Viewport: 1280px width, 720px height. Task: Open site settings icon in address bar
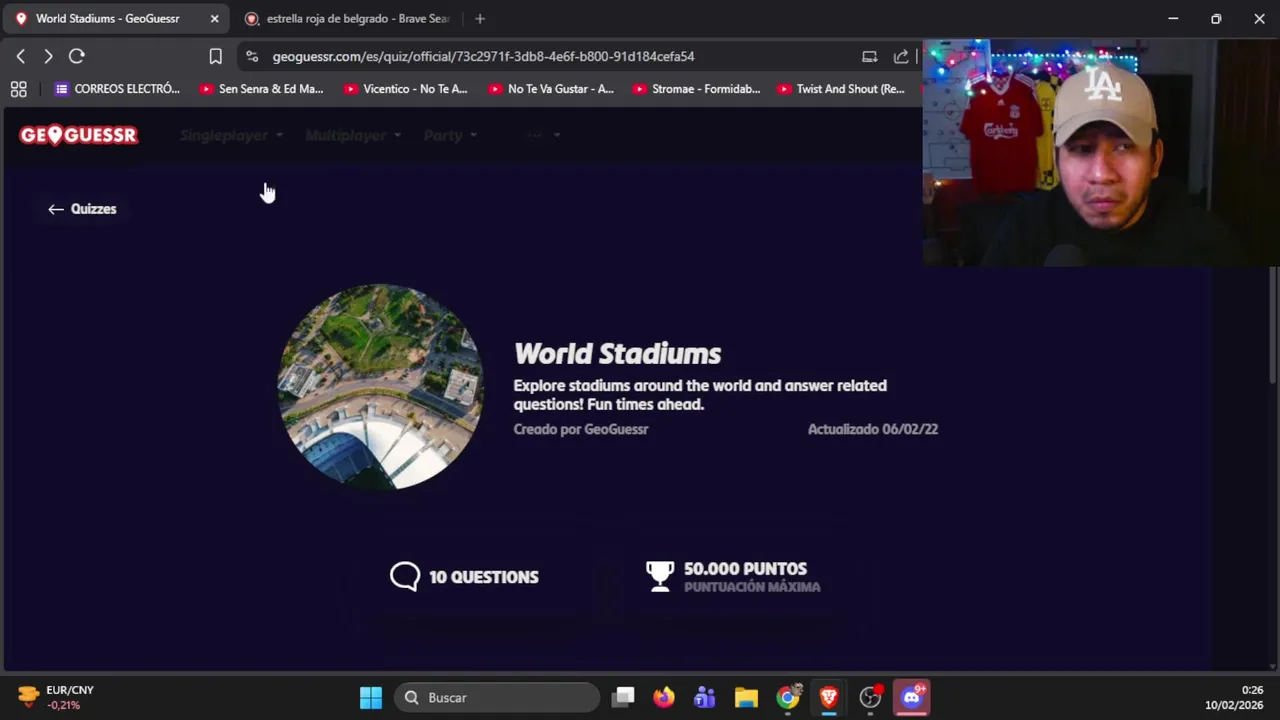point(251,57)
